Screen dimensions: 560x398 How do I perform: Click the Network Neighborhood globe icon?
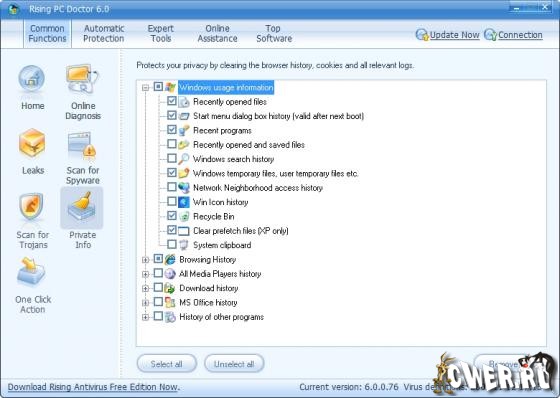[184, 188]
